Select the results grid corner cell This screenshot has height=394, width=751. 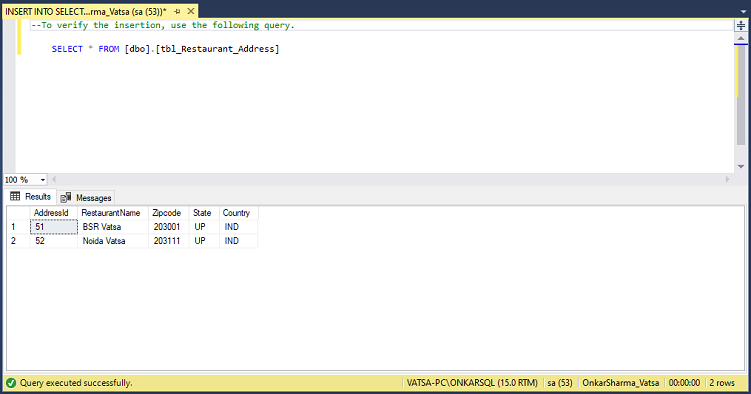(18, 213)
